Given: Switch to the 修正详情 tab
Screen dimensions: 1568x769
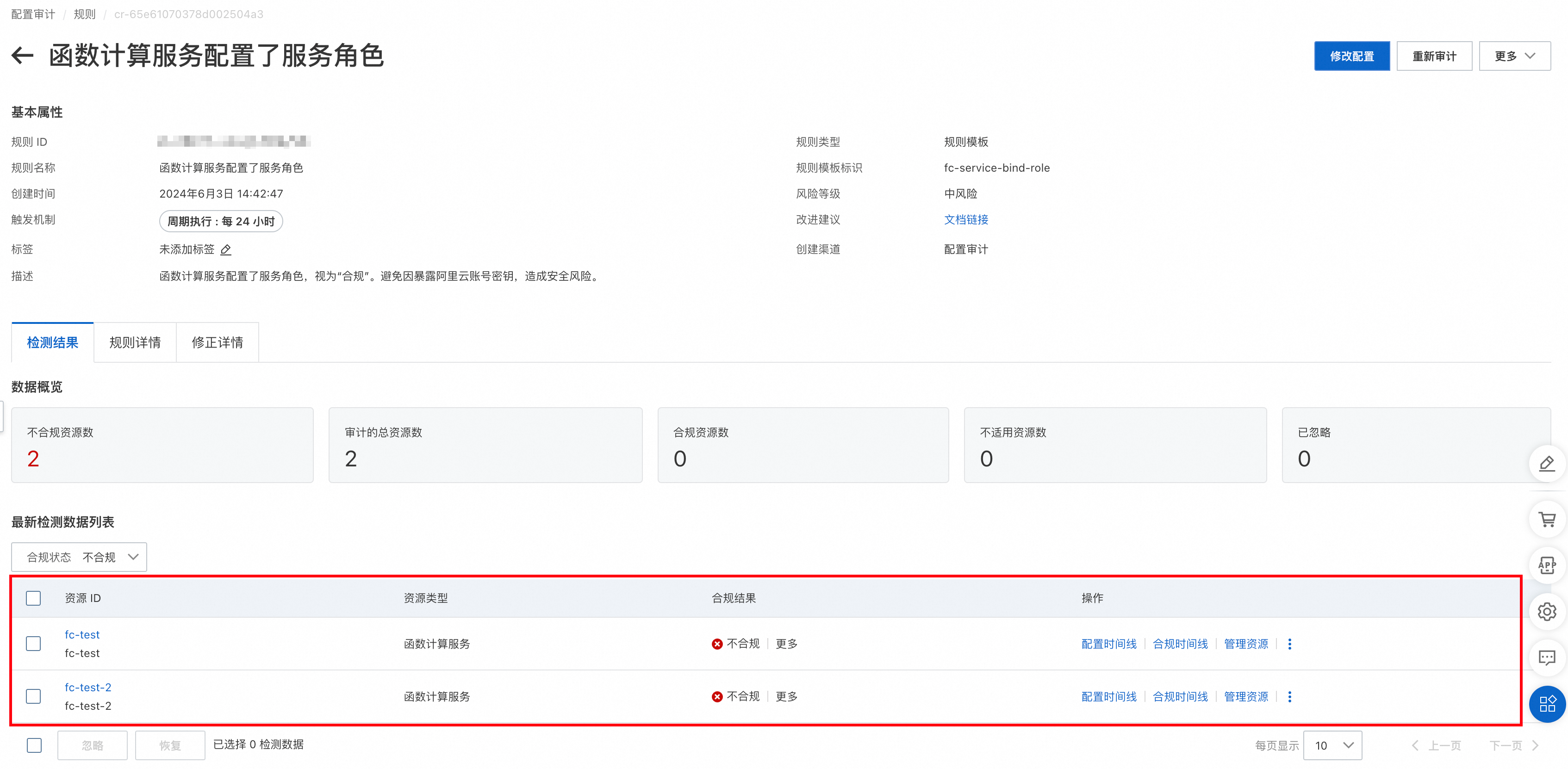Looking at the screenshot, I should click(x=218, y=342).
